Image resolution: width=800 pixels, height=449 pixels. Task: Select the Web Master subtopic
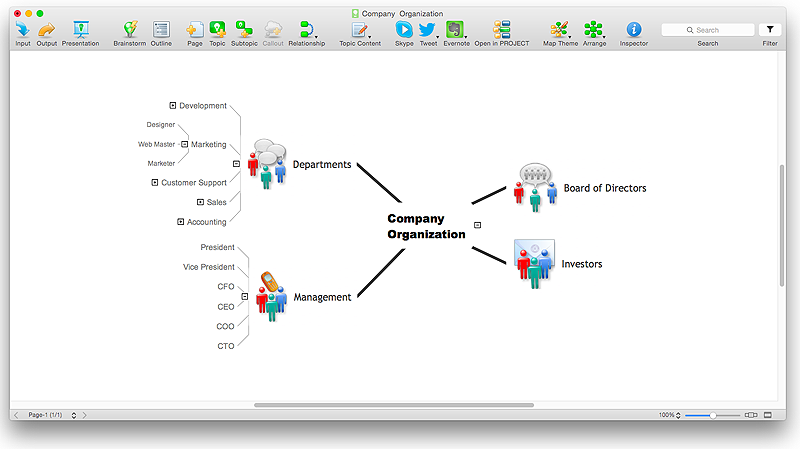tap(156, 144)
